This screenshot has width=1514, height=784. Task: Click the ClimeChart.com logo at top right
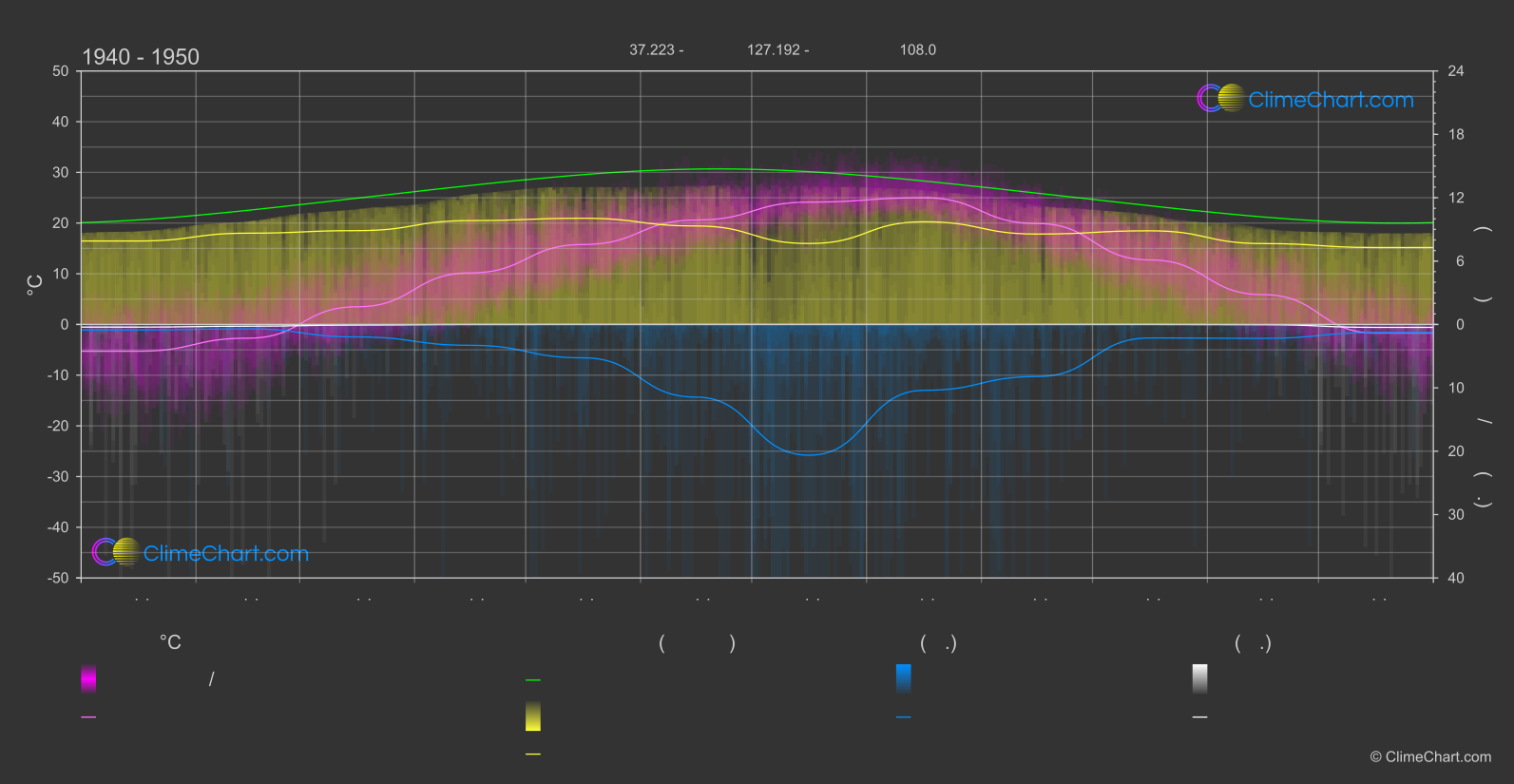(x=1305, y=99)
